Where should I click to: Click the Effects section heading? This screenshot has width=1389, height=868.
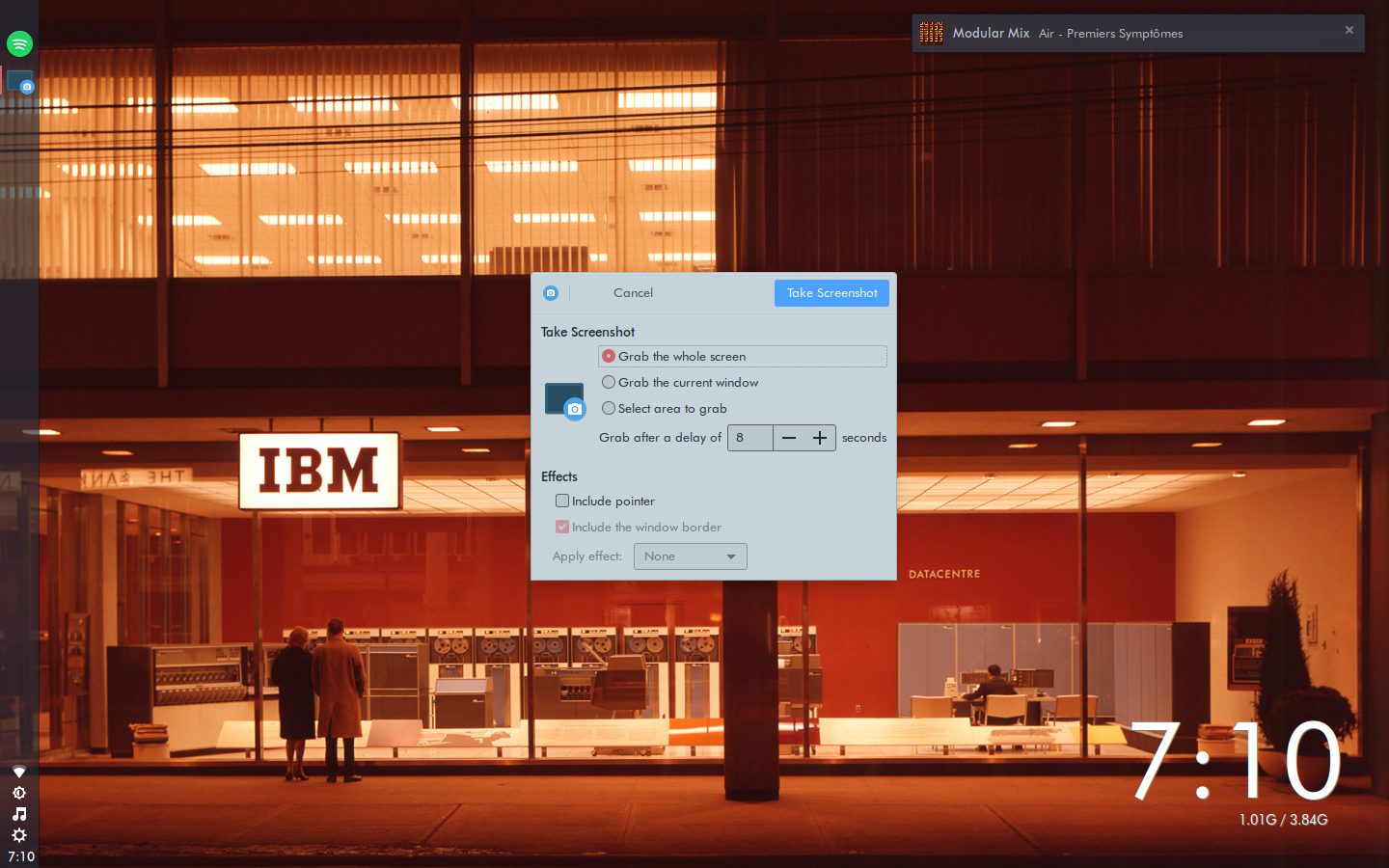point(559,476)
